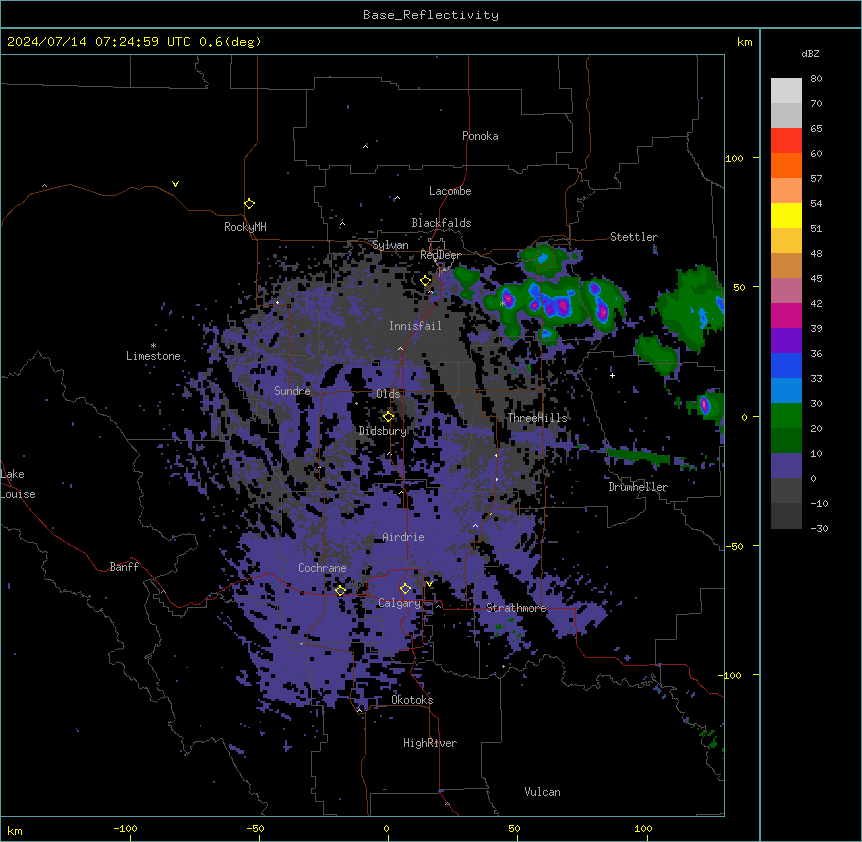862x842 pixels.
Task: Select the Sylvan label on map
Action: (x=390, y=245)
